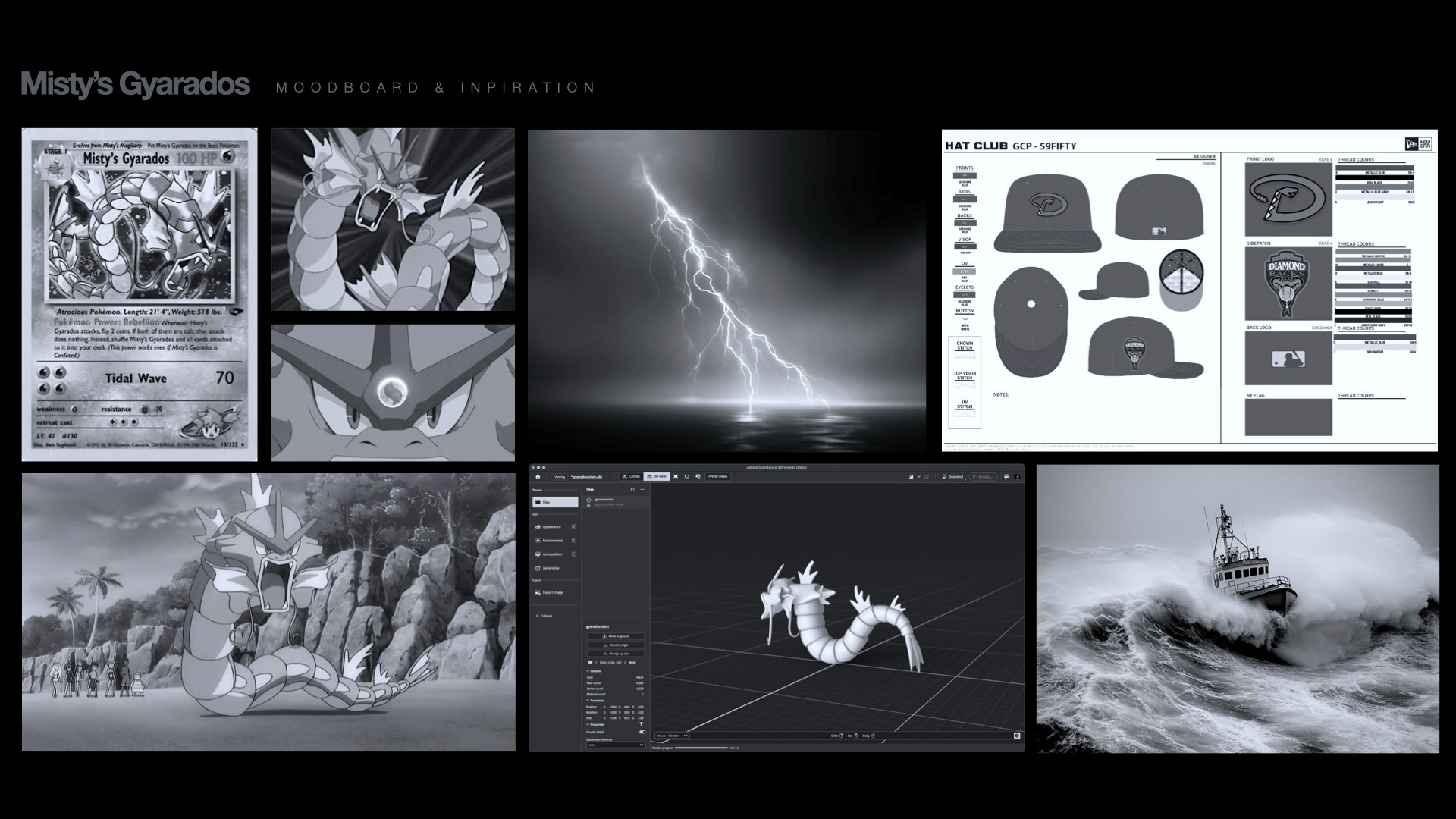Screen dimensions: 1456x819
Task: Click the Snapshot button
Action: [952, 476]
